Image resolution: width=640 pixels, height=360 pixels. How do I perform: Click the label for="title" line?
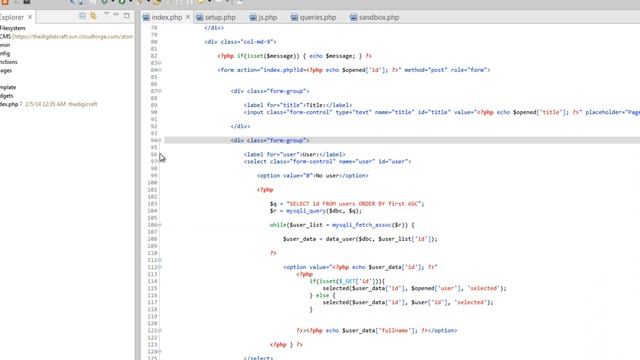(298, 105)
